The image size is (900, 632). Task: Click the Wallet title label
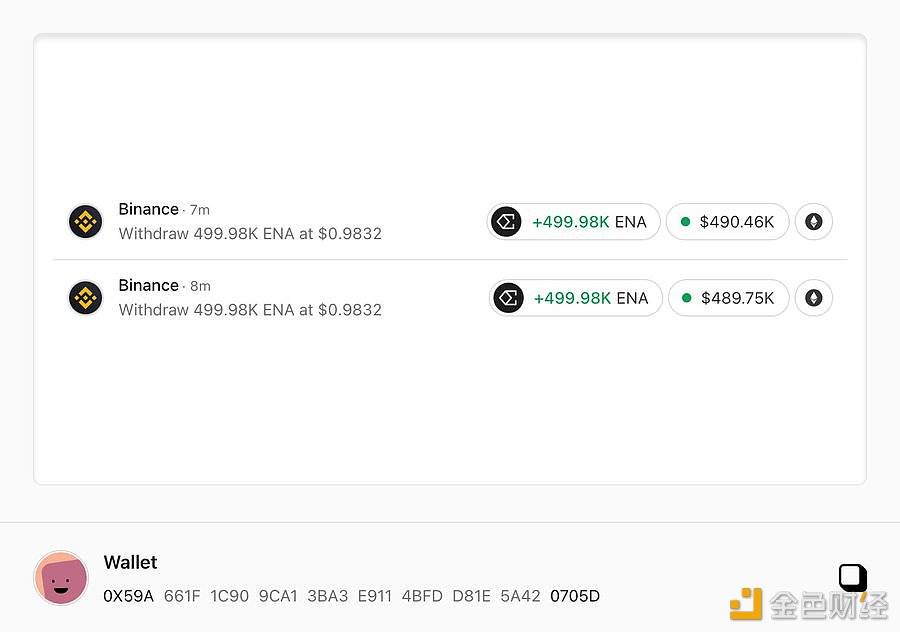click(130, 562)
